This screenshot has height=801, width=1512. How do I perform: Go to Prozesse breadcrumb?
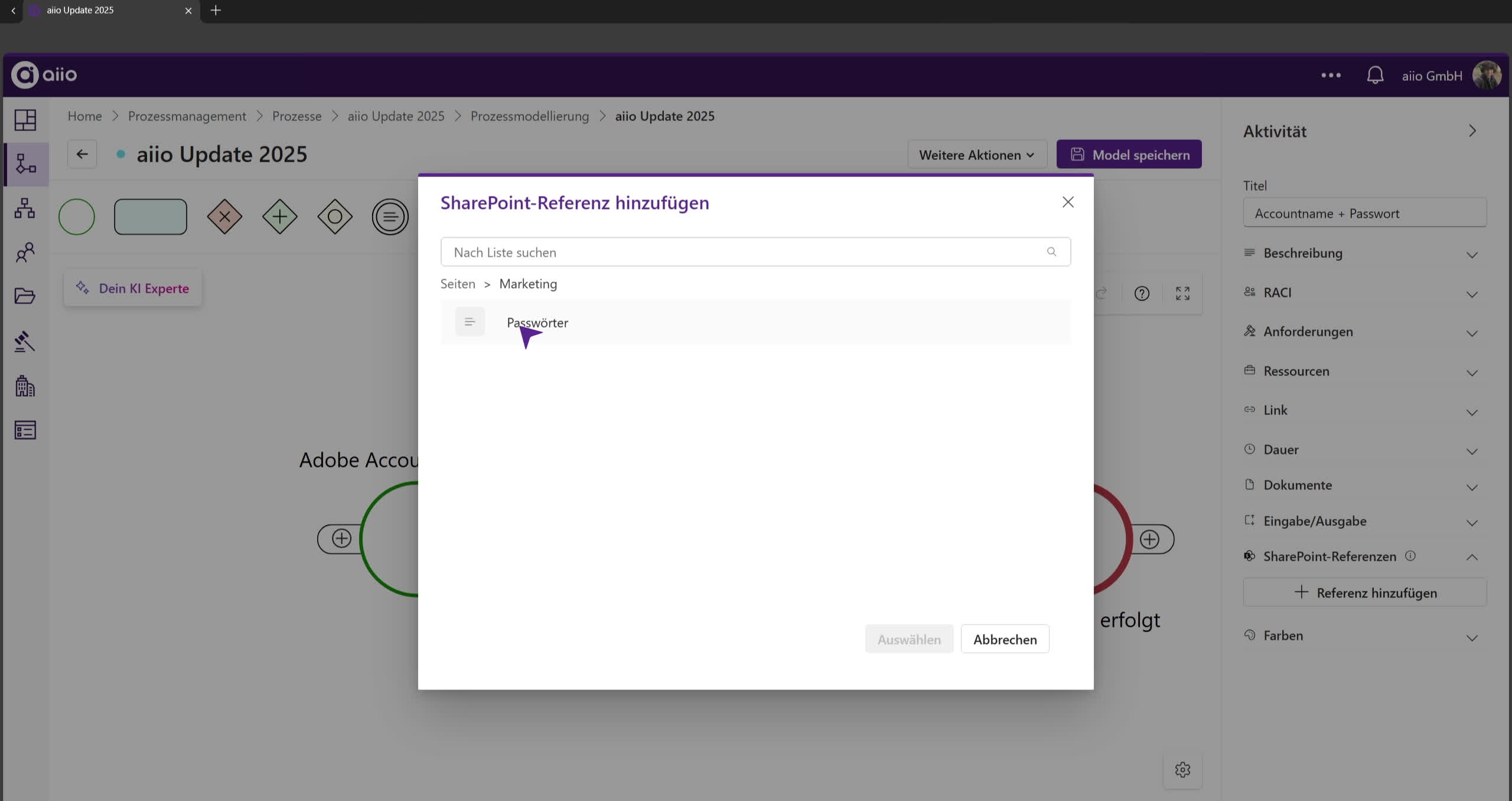pos(296,116)
